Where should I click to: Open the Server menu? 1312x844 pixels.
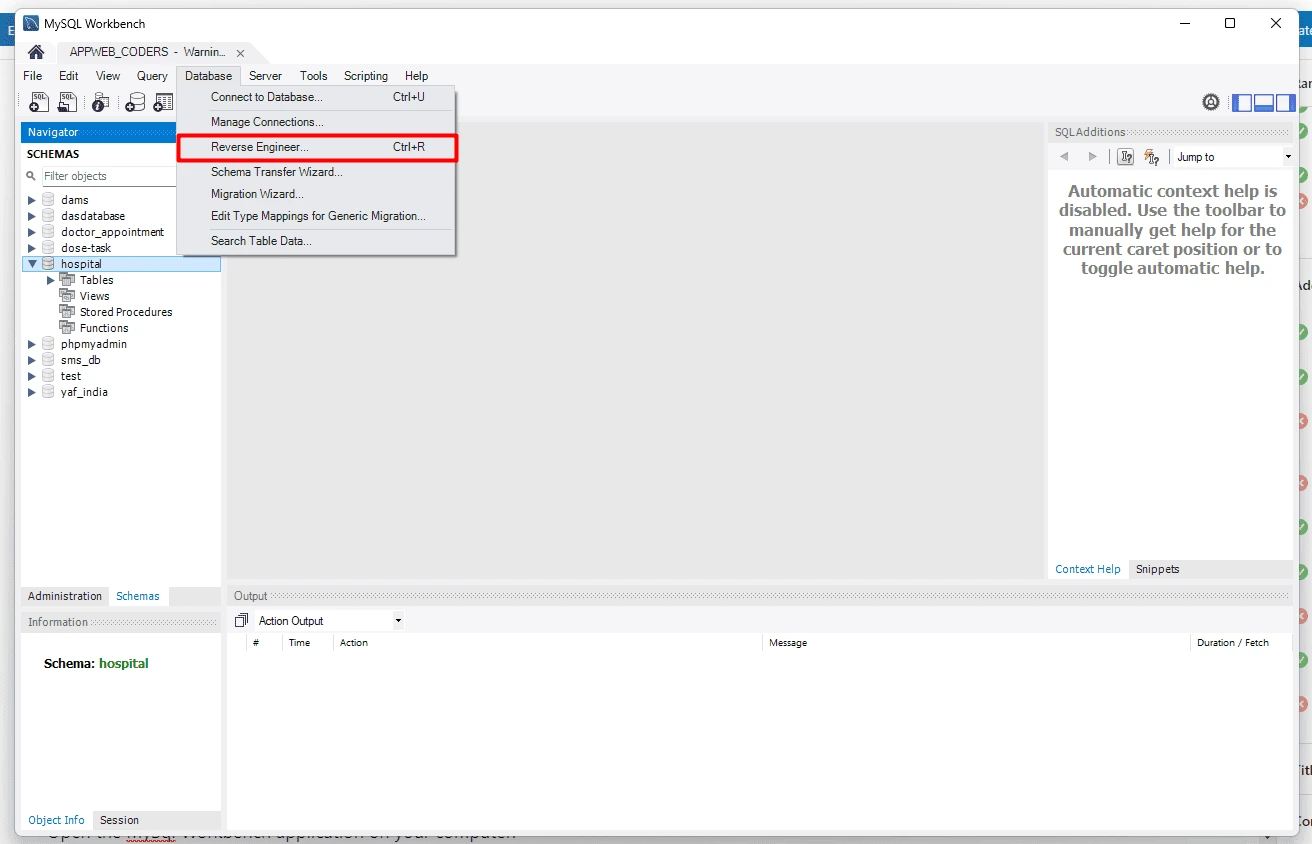pos(265,76)
